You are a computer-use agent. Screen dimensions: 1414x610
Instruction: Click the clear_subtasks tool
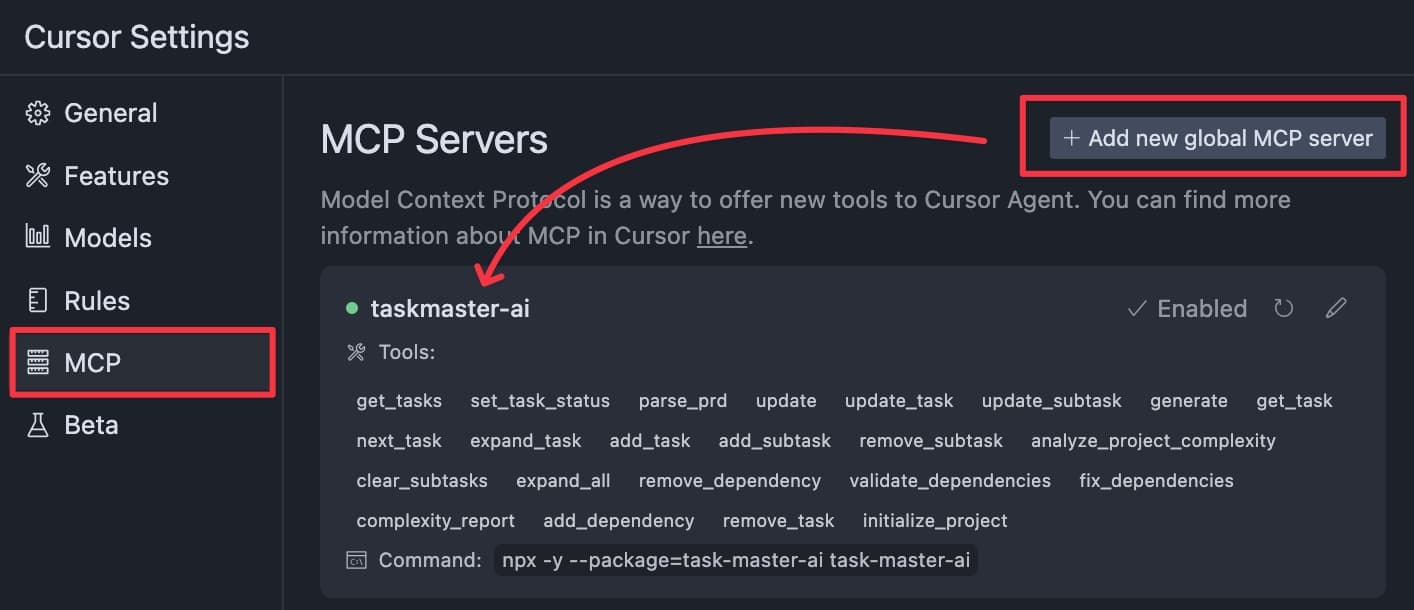[422, 481]
